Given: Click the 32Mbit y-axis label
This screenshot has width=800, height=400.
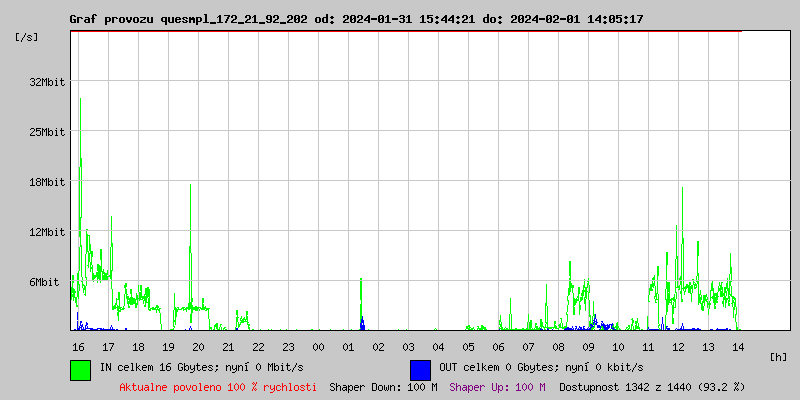Looking at the screenshot, I should (47, 82).
